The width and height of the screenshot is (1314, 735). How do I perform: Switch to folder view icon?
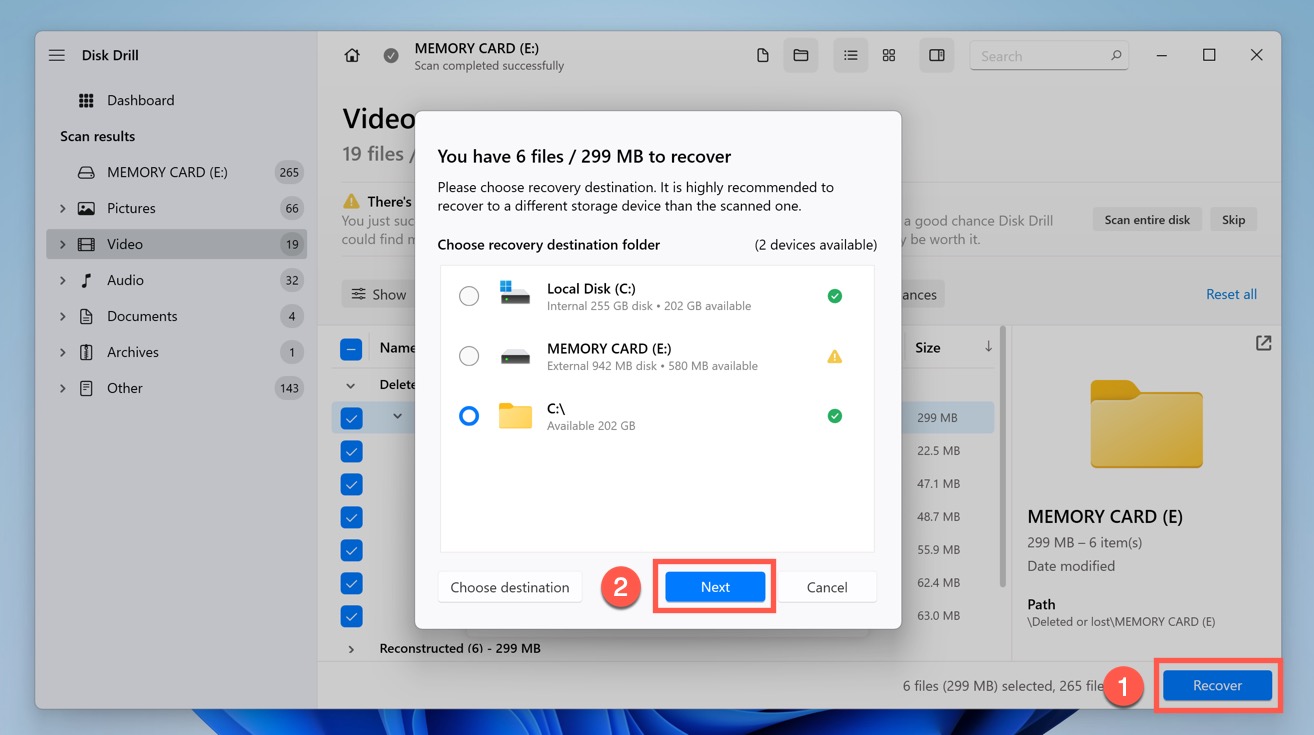coord(801,56)
